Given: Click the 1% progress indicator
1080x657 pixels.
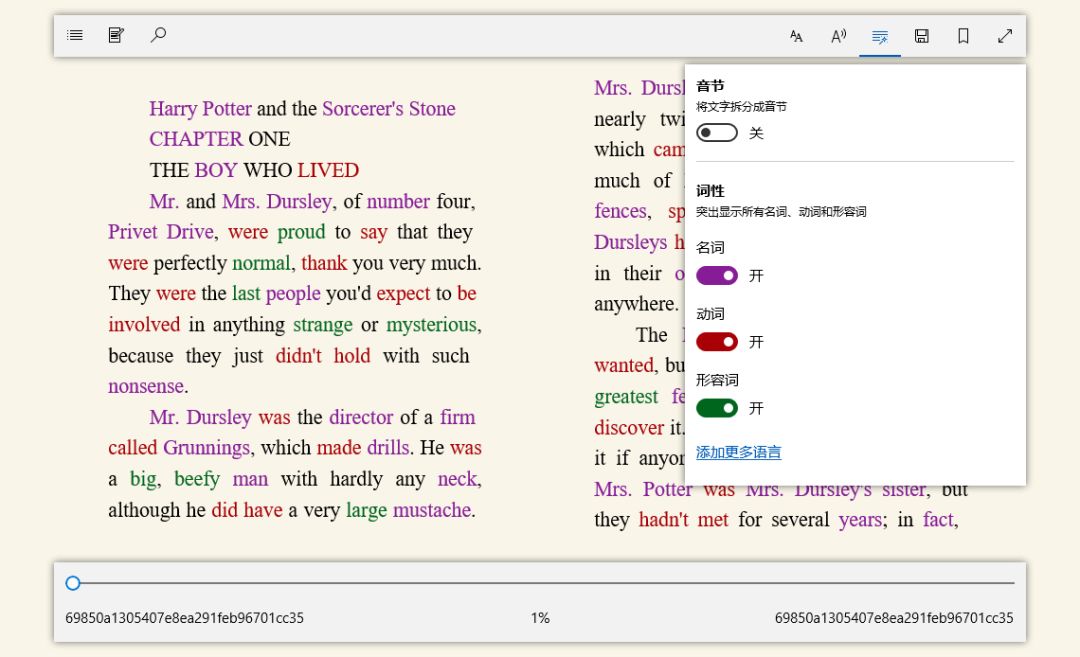Looking at the screenshot, I should (x=540, y=618).
